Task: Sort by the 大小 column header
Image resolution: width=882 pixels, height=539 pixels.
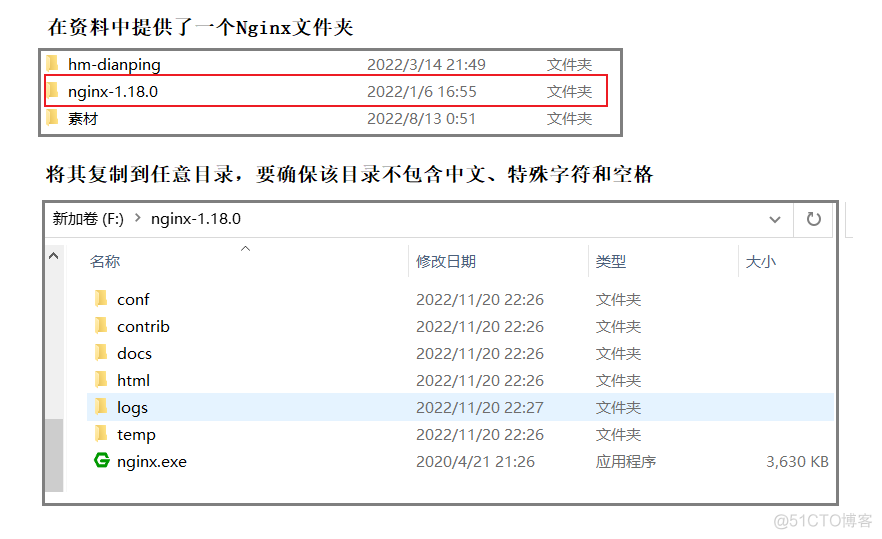Action: (760, 262)
